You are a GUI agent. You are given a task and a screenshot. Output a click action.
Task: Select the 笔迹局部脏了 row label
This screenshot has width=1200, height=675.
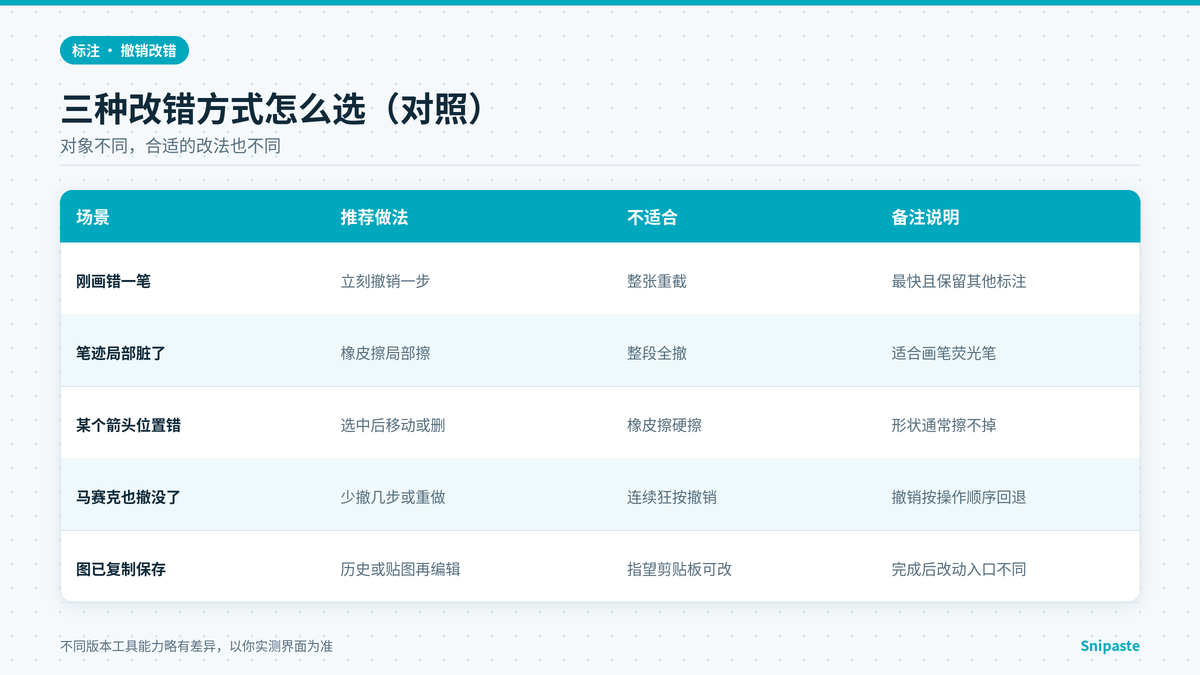[x=121, y=353]
